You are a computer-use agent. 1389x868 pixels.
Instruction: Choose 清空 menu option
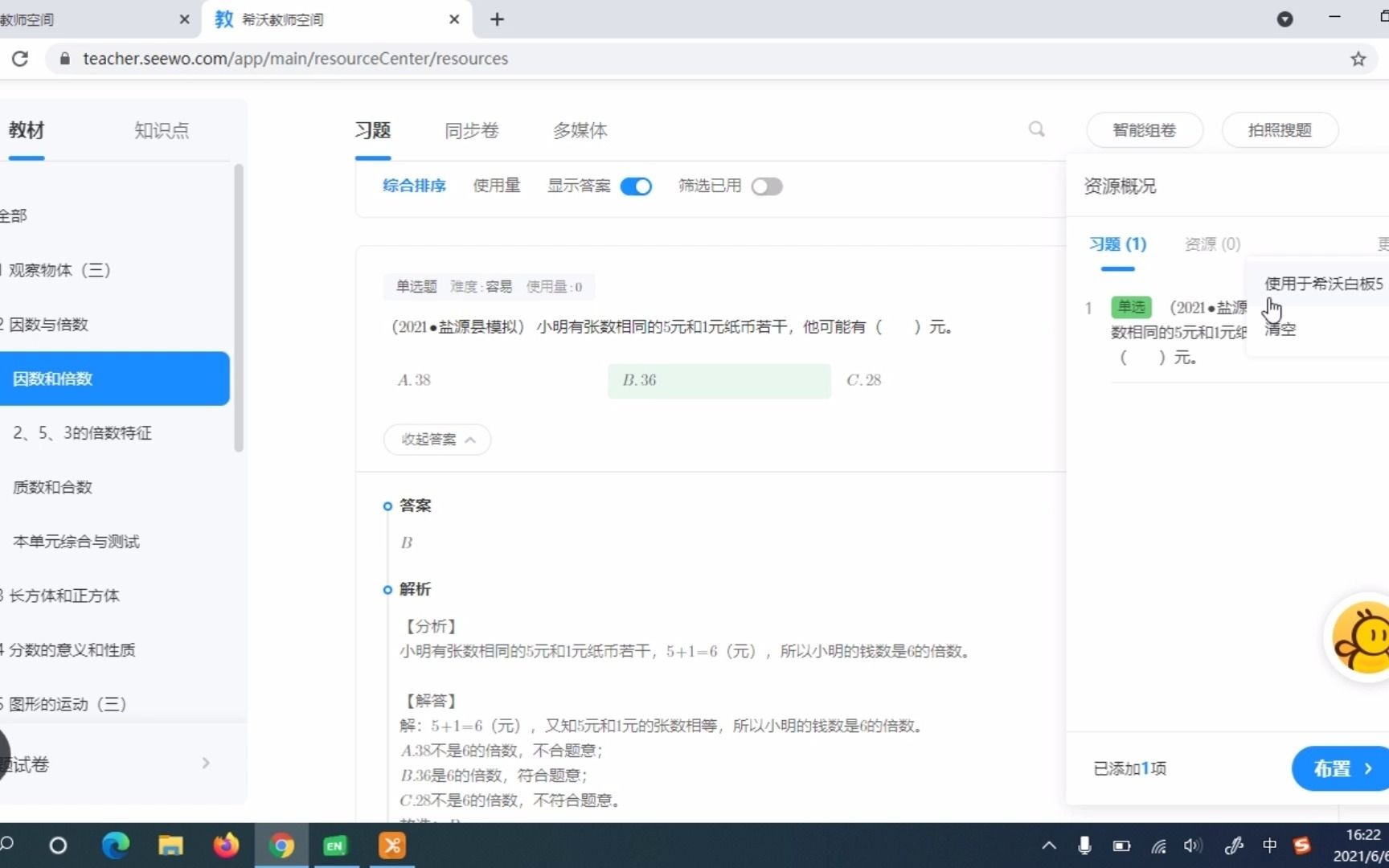1280,330
